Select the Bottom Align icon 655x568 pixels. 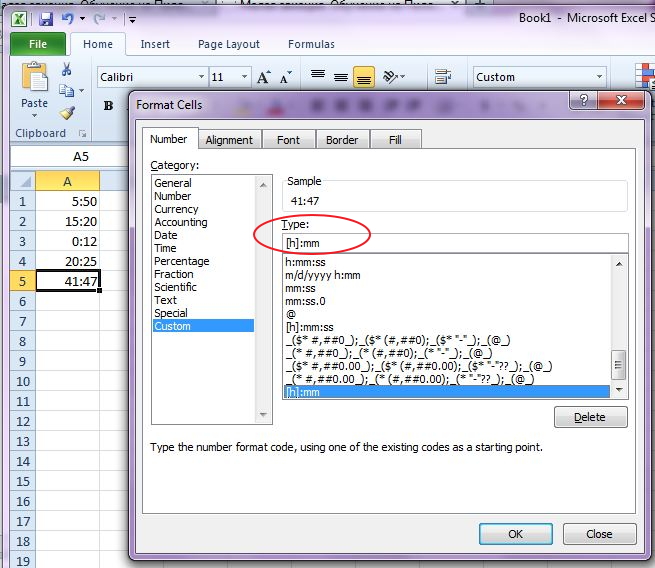coord(363,77)
